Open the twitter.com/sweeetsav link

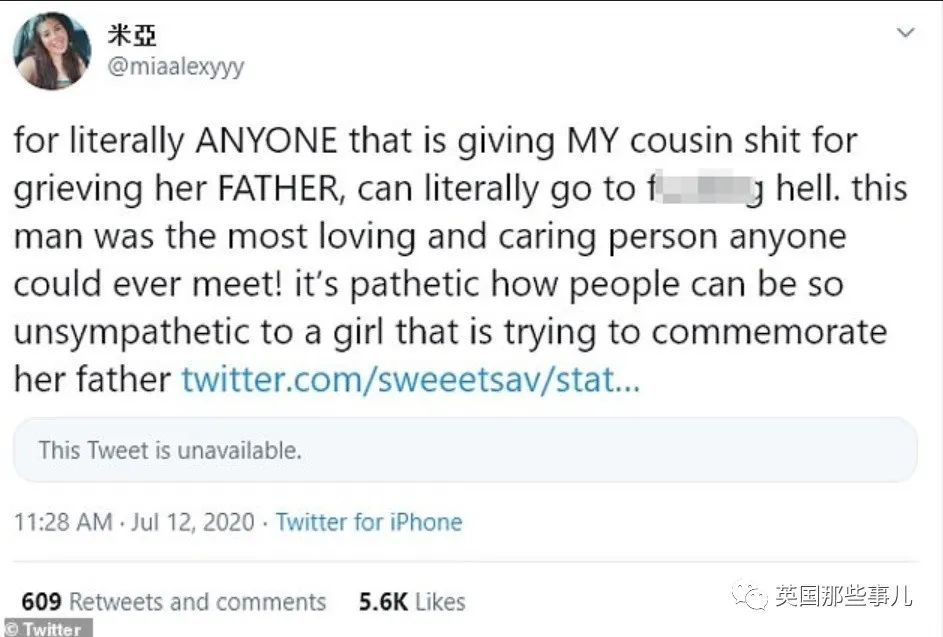[409, 380]
